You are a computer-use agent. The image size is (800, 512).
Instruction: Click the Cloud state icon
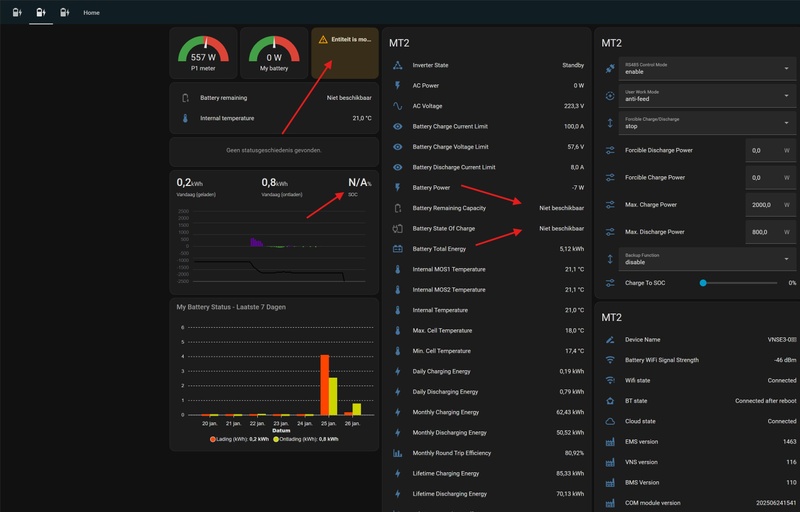610,421
